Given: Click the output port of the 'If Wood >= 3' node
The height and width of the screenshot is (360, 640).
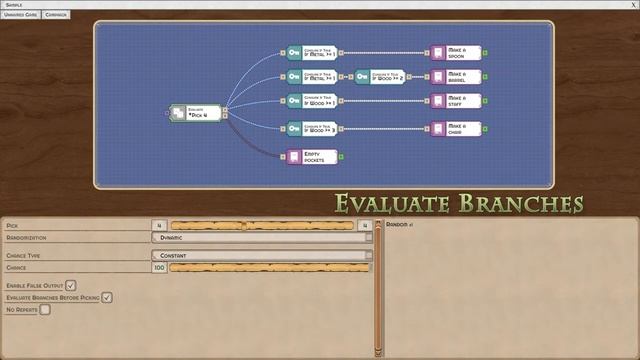Looking at the screenshot, I should [x=341, y=129].
